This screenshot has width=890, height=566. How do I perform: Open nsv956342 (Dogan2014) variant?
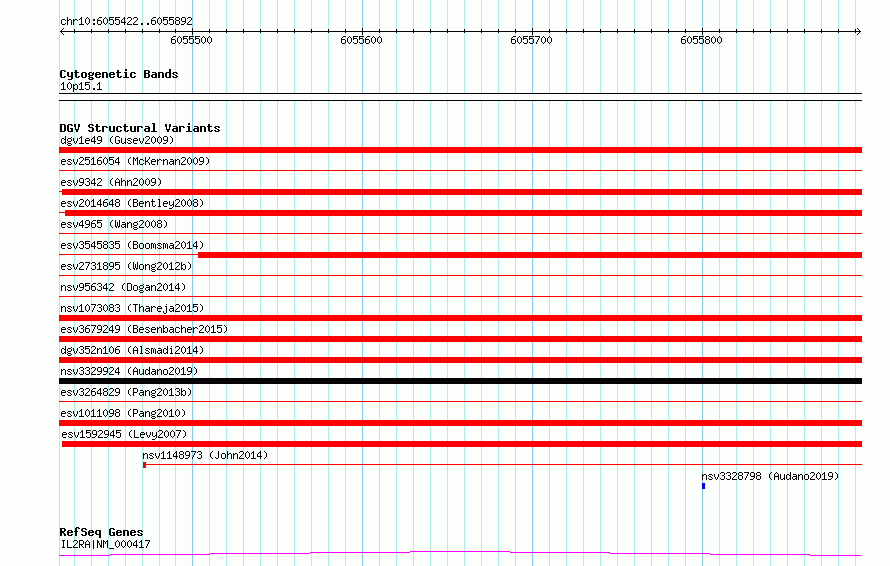tap(123, 287)
